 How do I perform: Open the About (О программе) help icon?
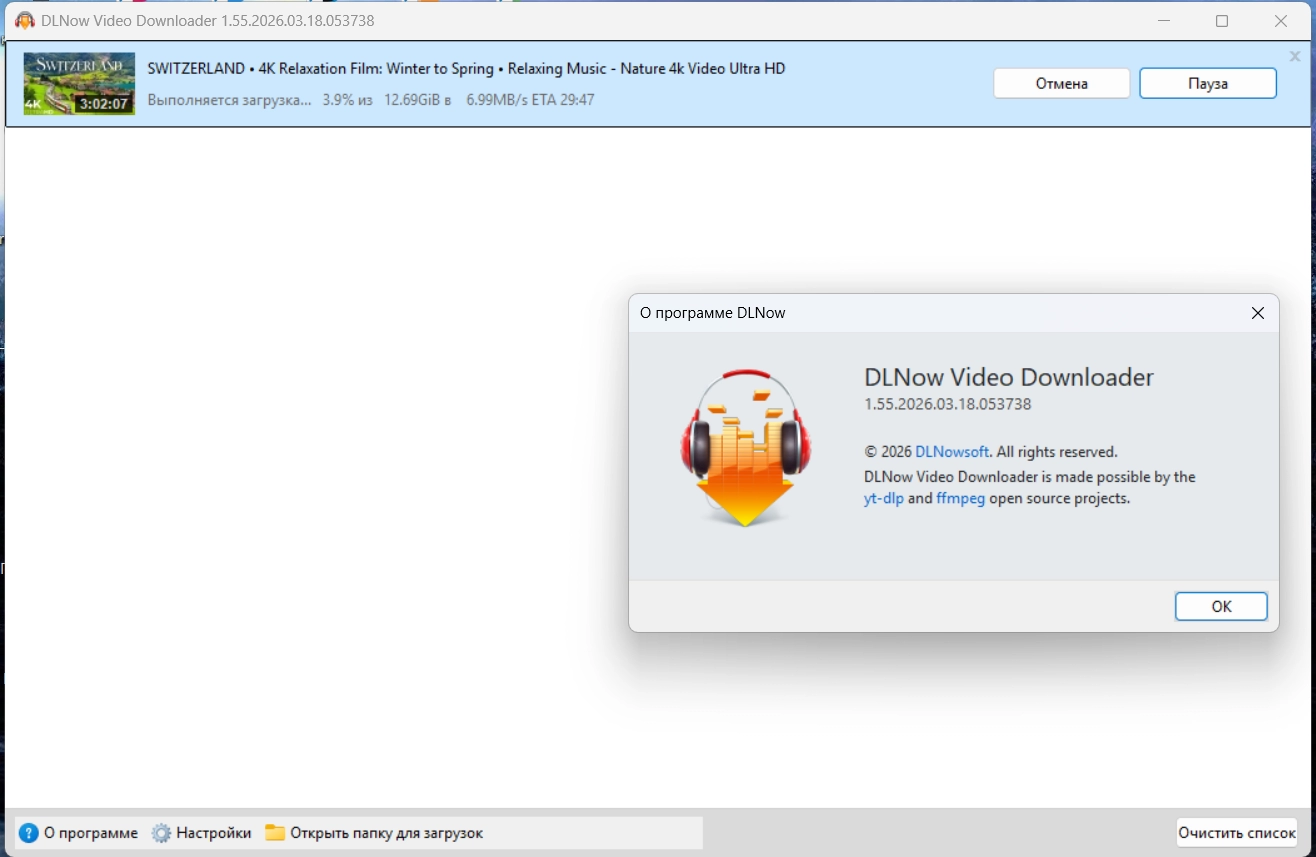[x=29, y=833]
